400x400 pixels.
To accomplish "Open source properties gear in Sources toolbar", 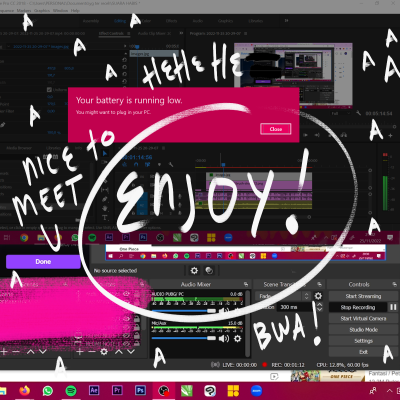I will [x=104, y=352].
